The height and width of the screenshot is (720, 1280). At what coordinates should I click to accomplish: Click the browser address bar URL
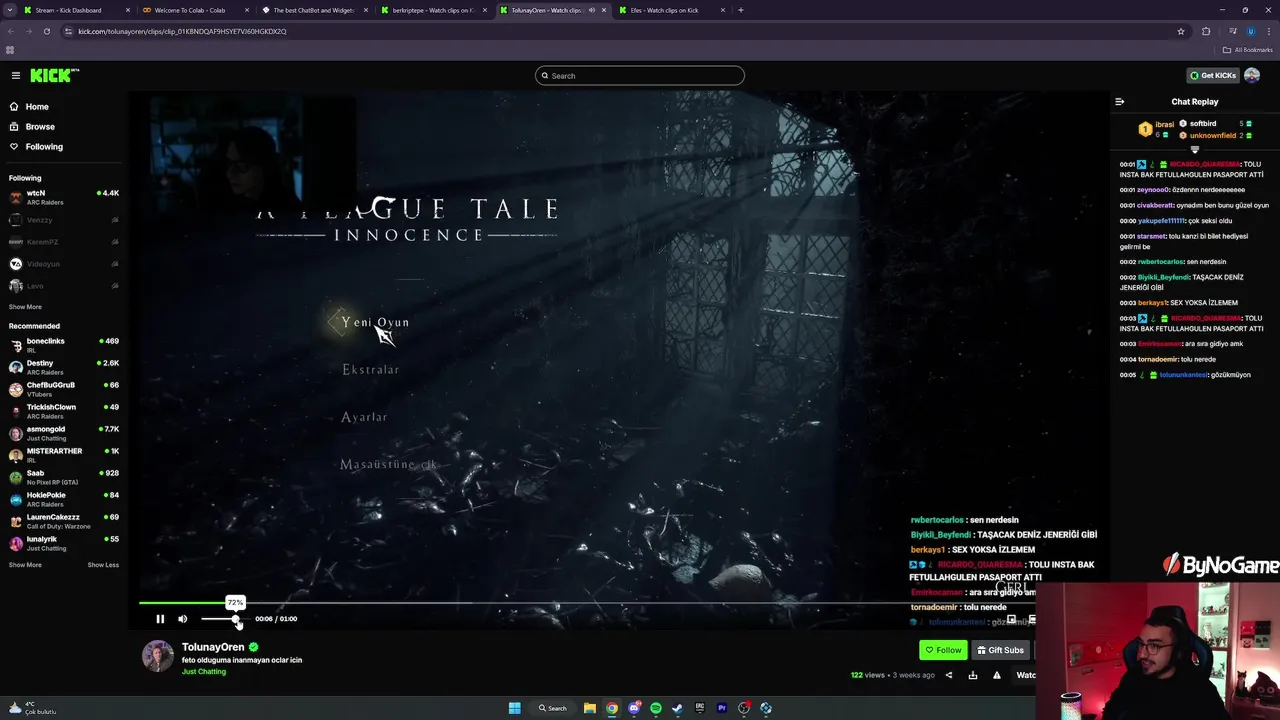tap(182, 31)
